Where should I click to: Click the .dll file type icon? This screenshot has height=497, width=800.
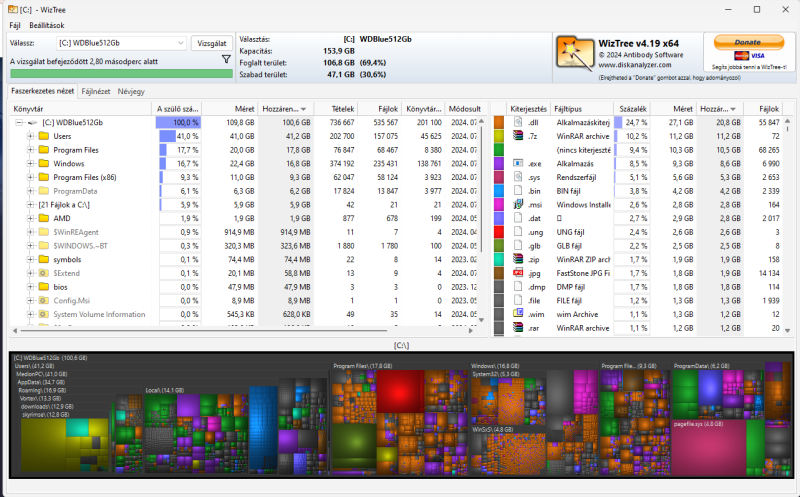coord(518,122)
